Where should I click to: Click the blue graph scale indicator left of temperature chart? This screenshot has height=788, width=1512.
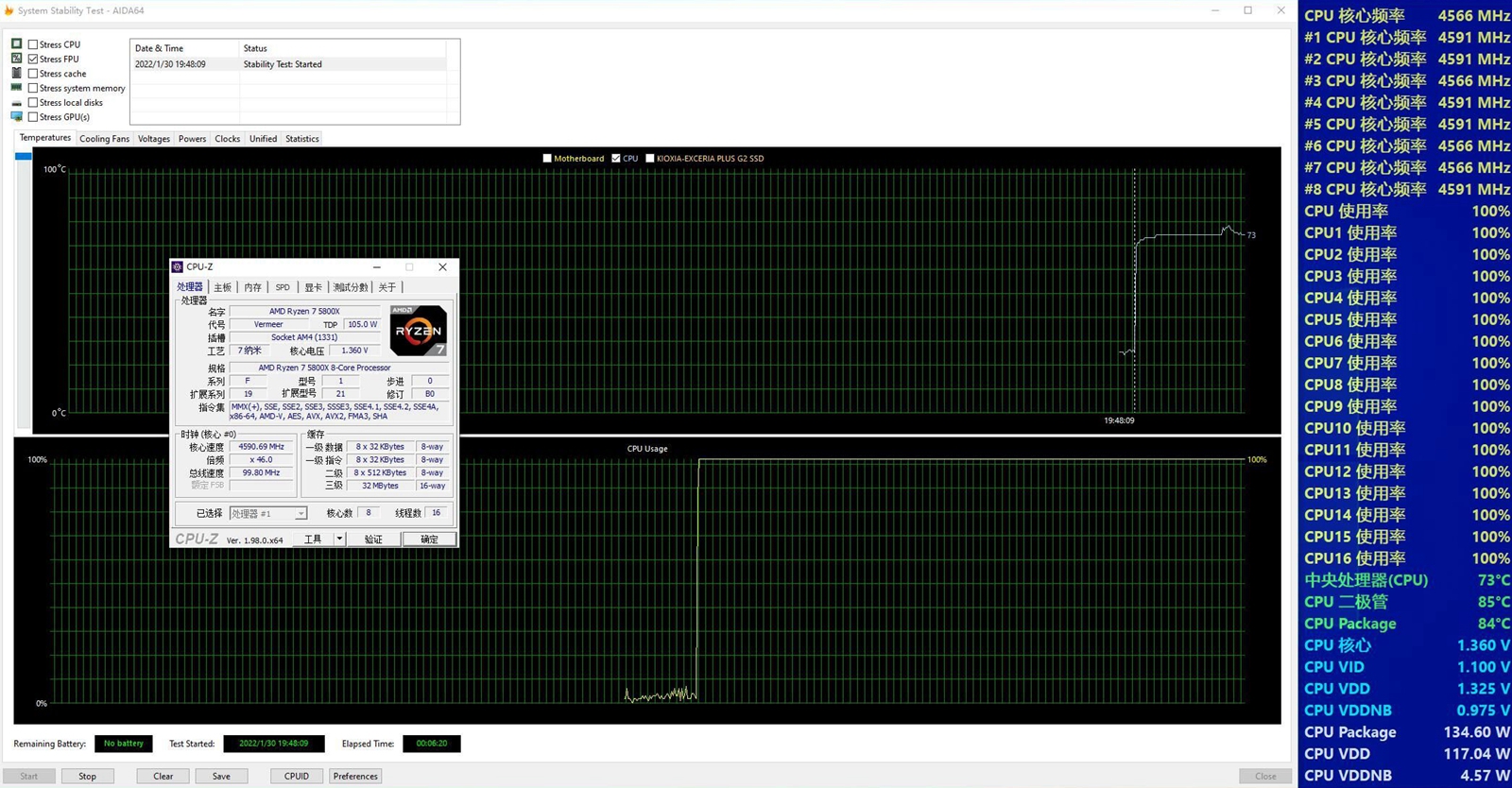(x=24, y=156)
